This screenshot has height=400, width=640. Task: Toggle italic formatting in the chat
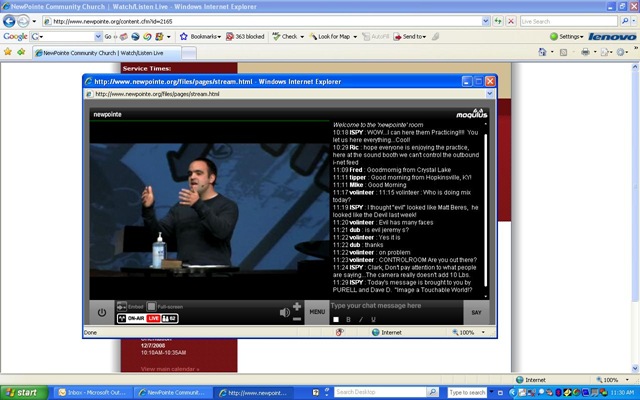click(360, 320)
